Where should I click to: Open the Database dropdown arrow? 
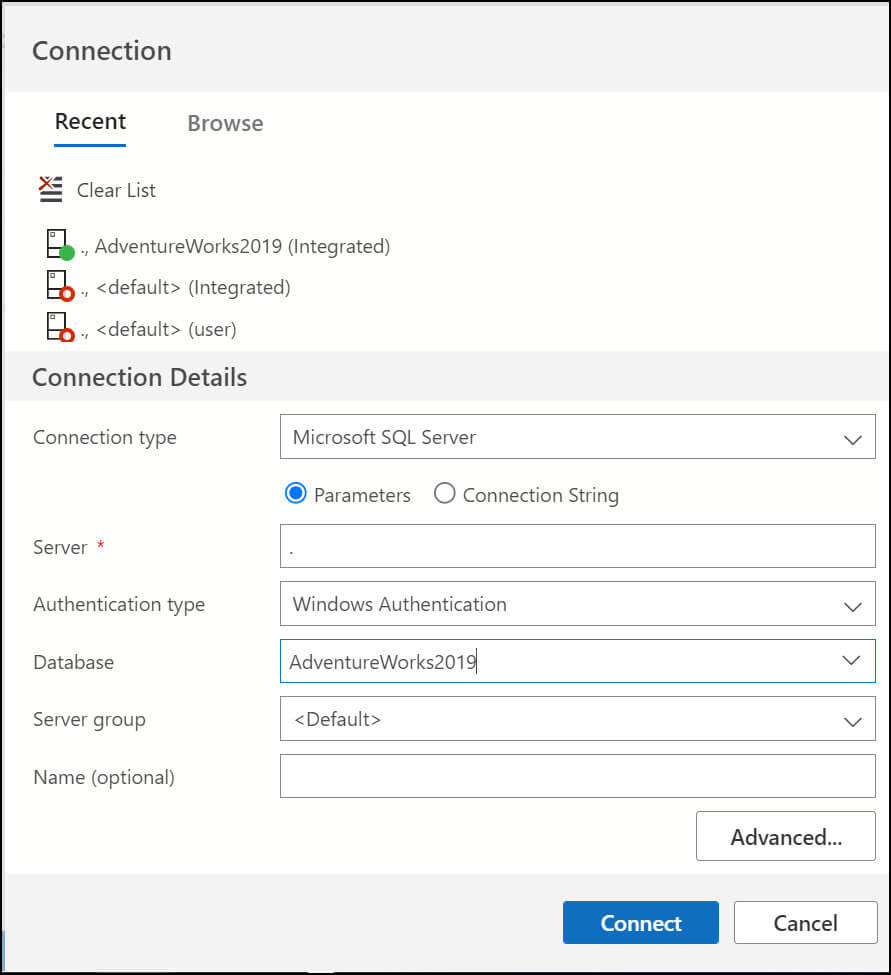[x=852, y=661]
